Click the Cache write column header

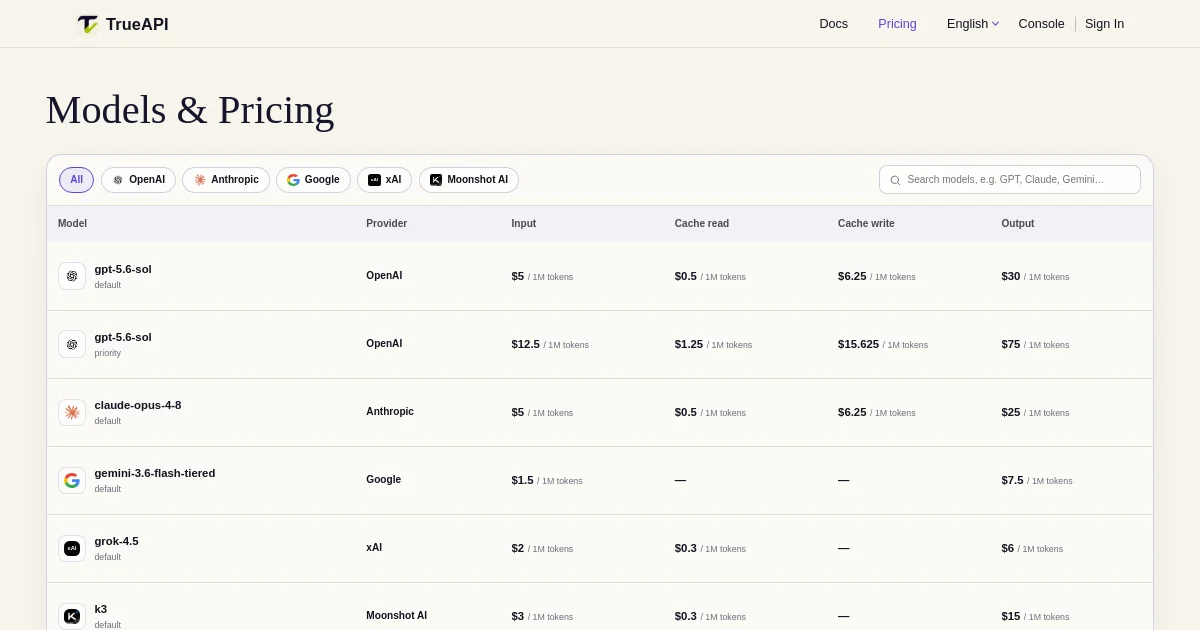[x=866, y=224]
